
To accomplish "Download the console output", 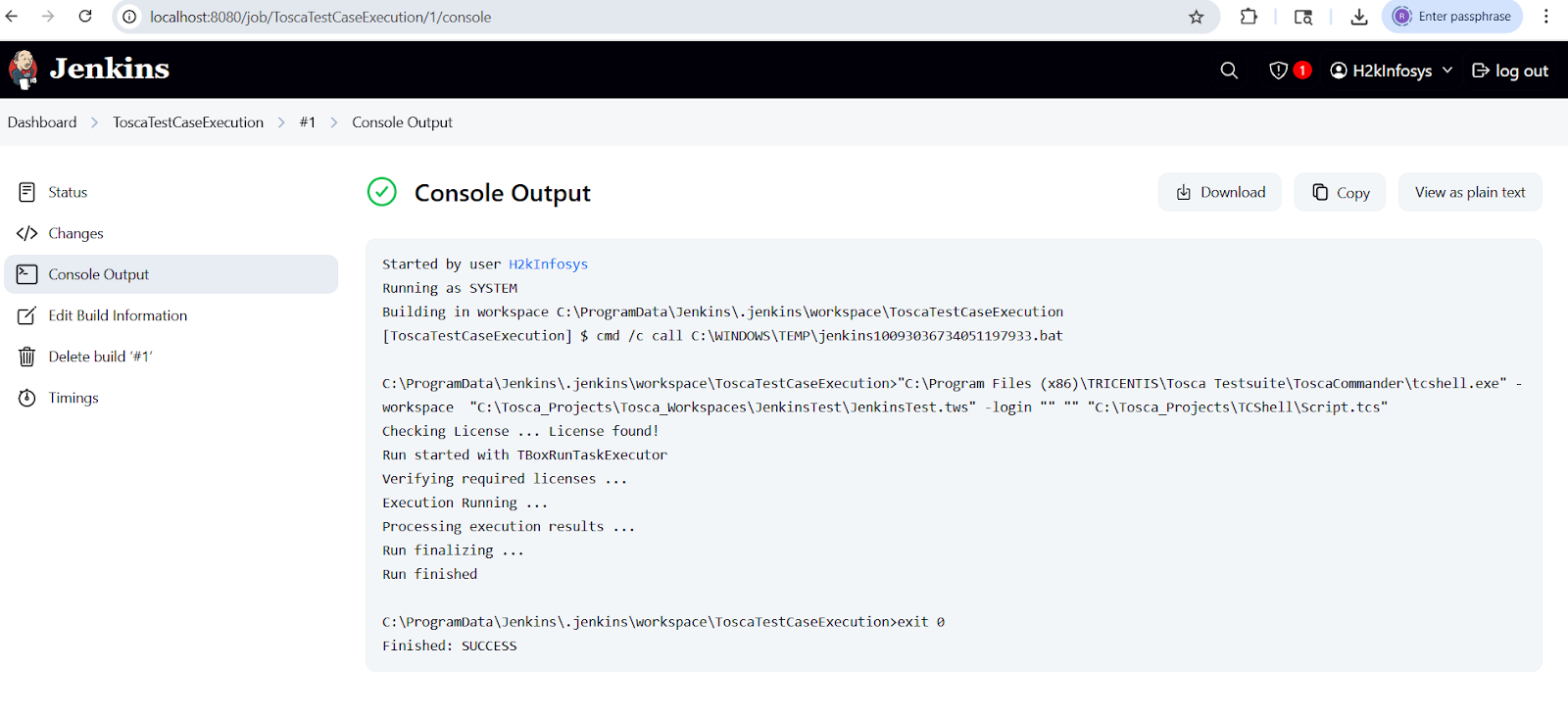I will (1220, 192).
